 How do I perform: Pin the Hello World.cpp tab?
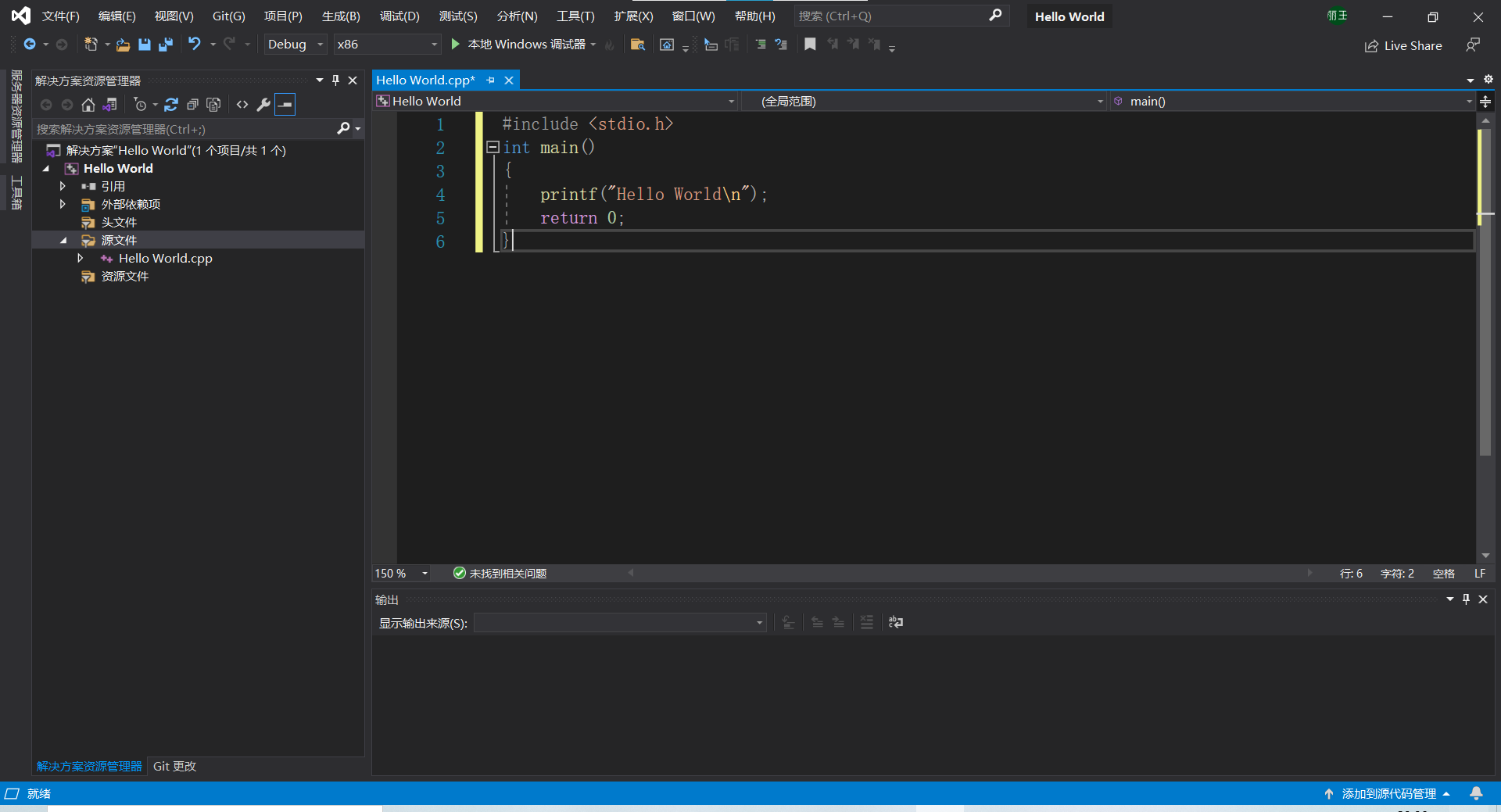(491, 80)
